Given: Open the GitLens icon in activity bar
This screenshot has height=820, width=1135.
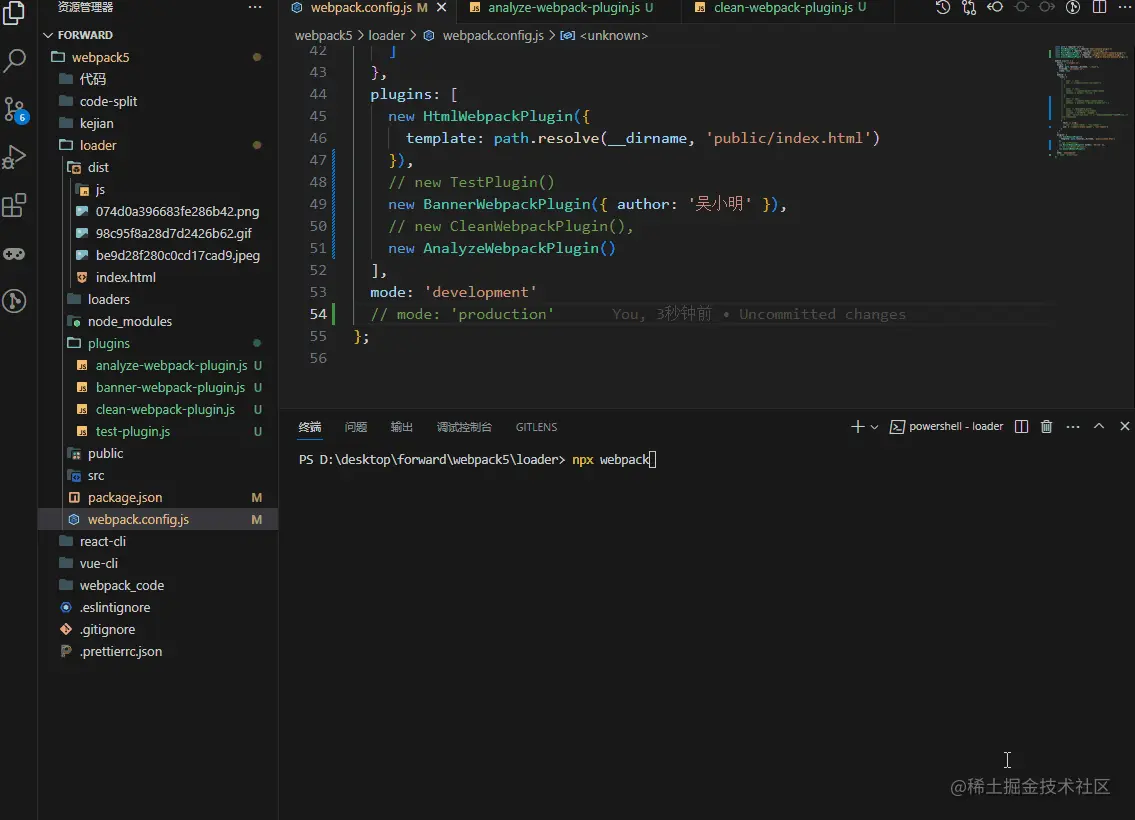Looking at the screenshot, I should 14,301.
